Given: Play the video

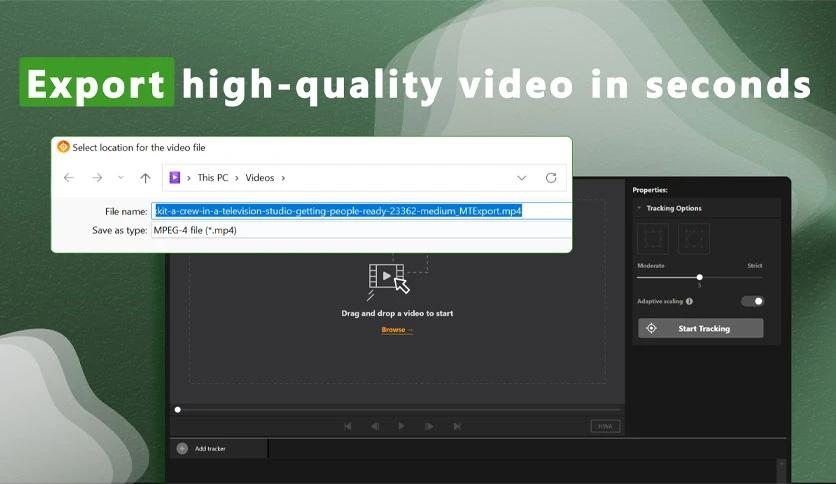Looking at the screenshot, I should pos(401,426).
